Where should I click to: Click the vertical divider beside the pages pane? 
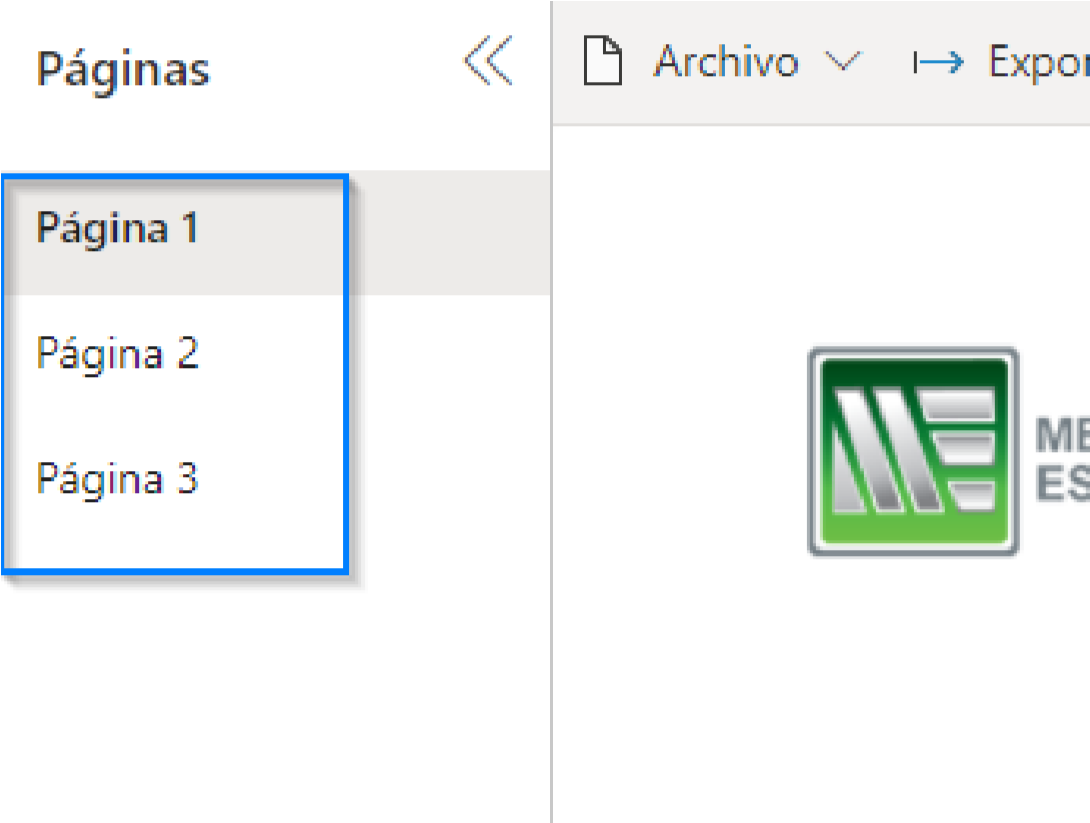pyautogui.click(x=551, y=412)
